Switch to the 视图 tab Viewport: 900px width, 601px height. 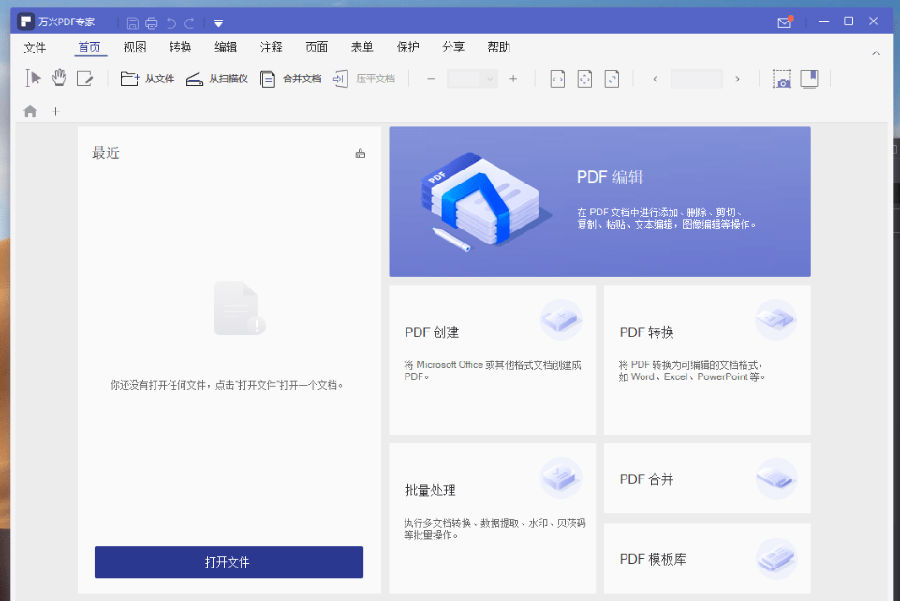[x=135, y=47]
